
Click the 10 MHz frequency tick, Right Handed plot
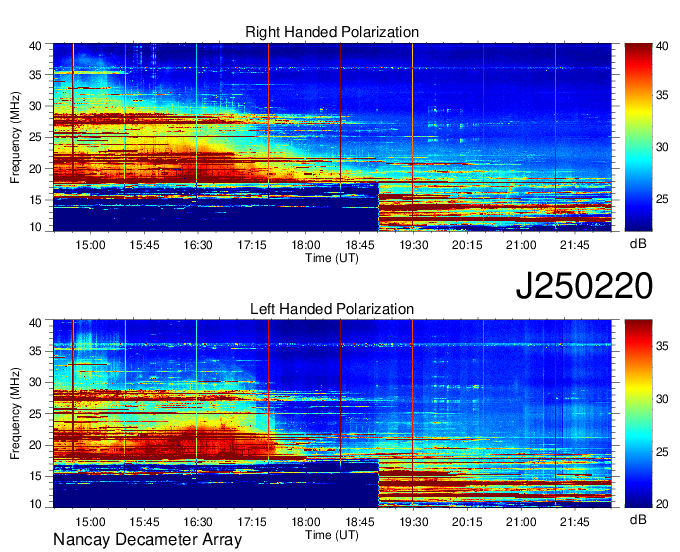pos(36,227)
